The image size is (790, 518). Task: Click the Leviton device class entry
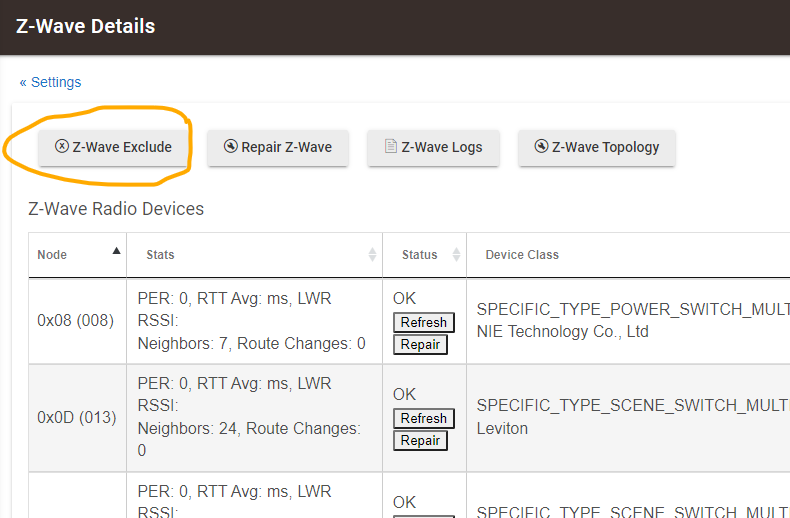click(x=504, y=427)
